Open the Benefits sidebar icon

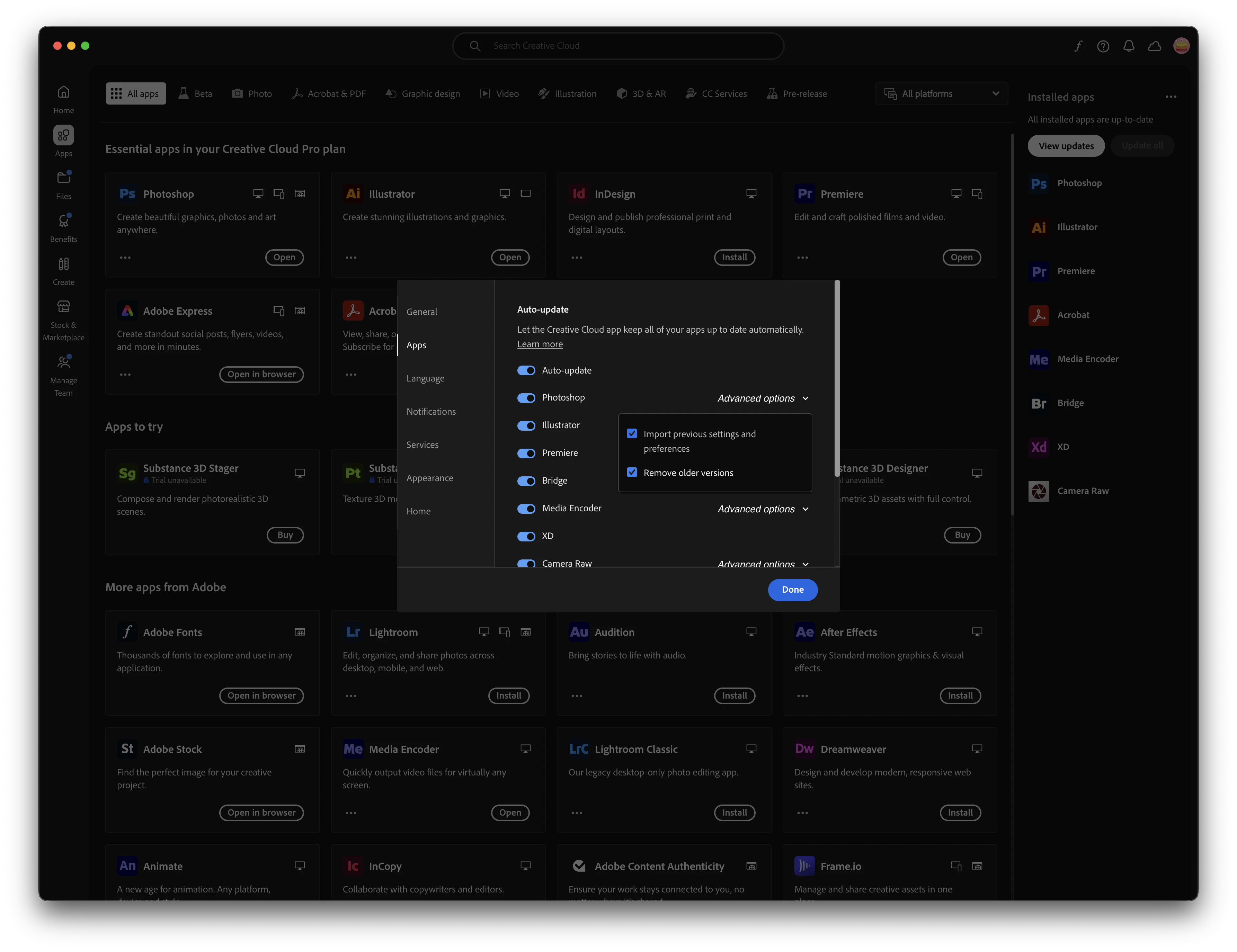(x=63, y=228)
